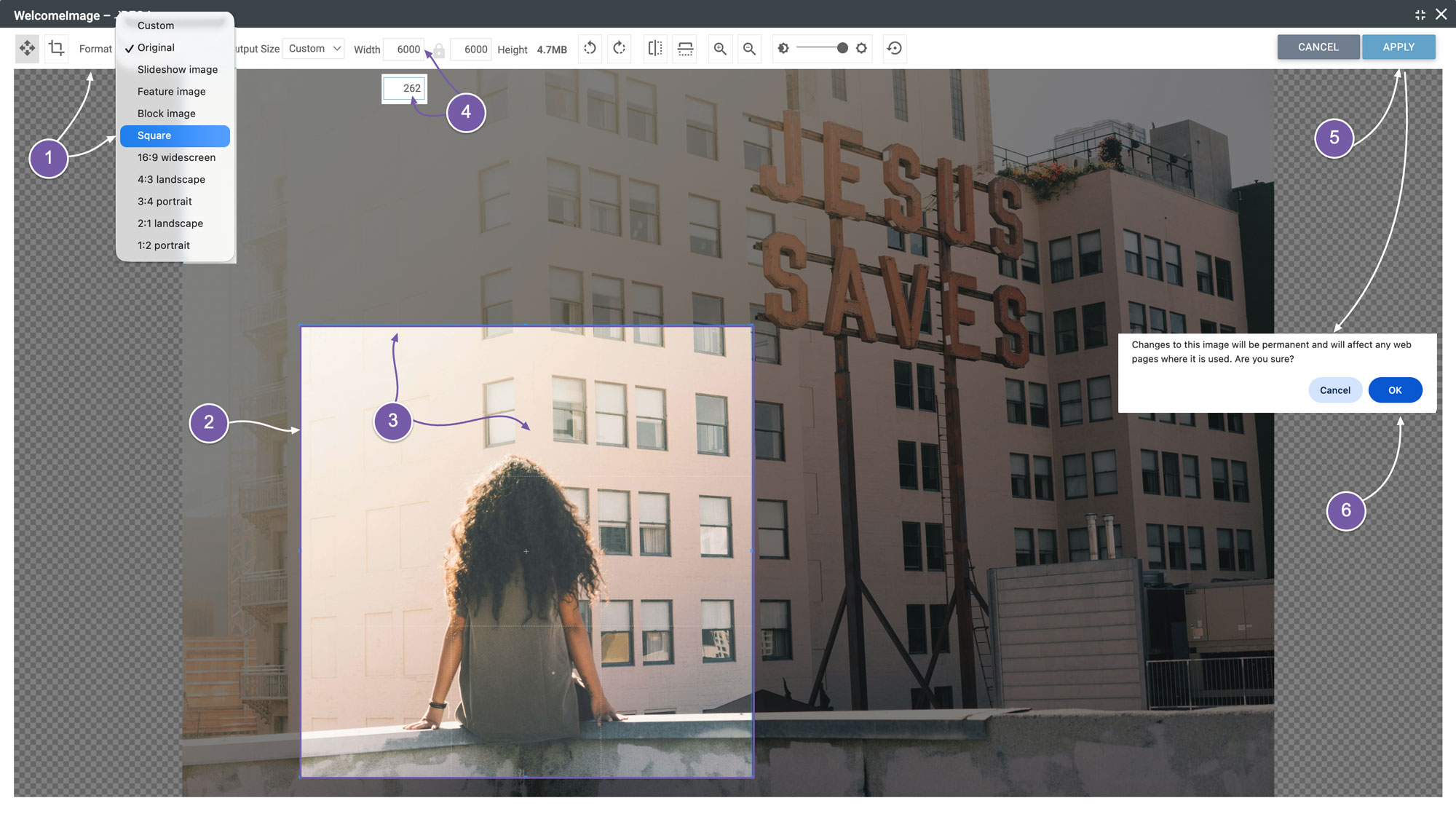The height and width of the screenshot is (822, 1456).
Task: Rotate image counterclockwise
Action: pyautogui.click(x=590, y=49)
